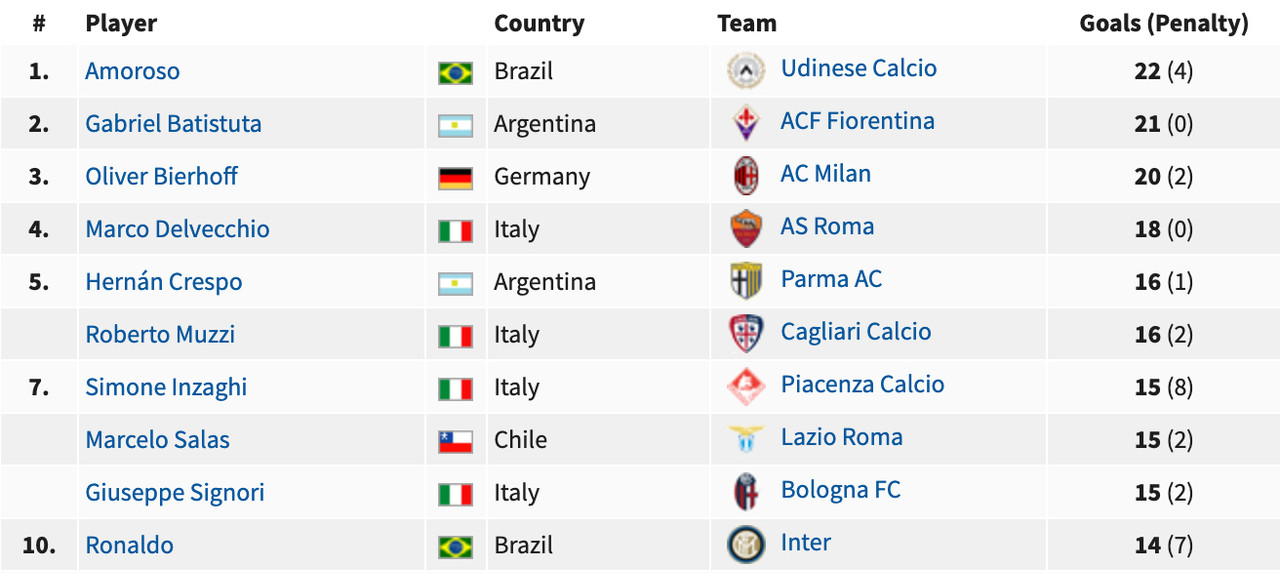Image resolution: width=1280 pixels, height=573 pixels.
Task: Click the Parma AC club crest
Action: click(746, 282)
